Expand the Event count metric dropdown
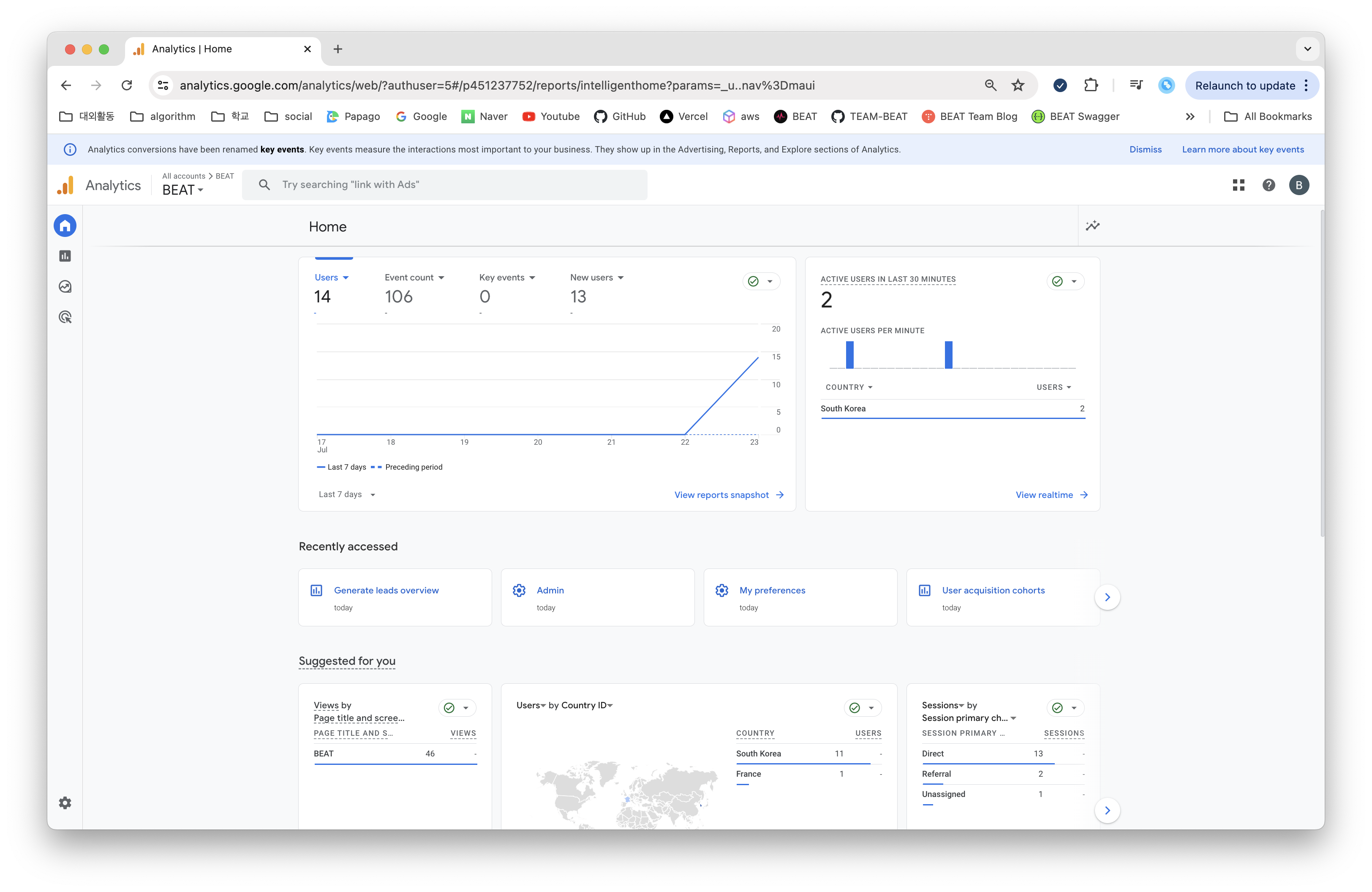Screen dimensions: 1372x892 click(x=414, y=278)
